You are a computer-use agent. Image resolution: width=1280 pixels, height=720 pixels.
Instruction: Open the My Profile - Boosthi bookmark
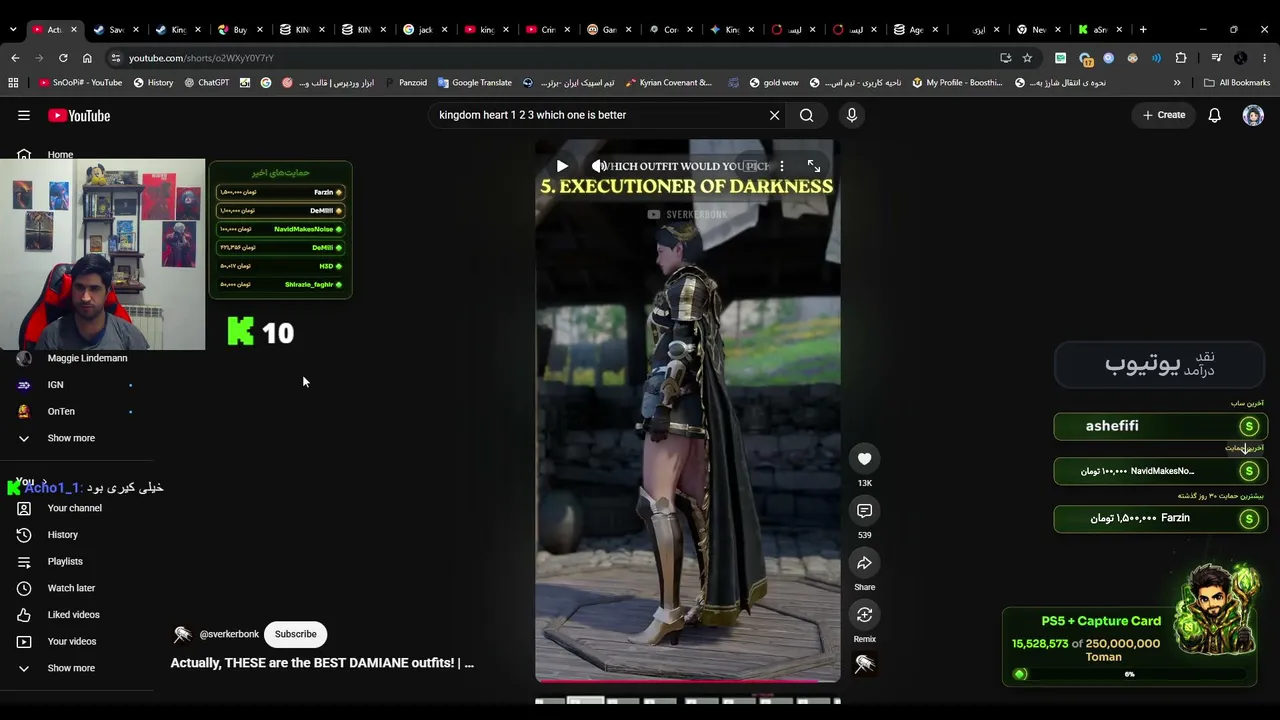(x=957, y=83)
